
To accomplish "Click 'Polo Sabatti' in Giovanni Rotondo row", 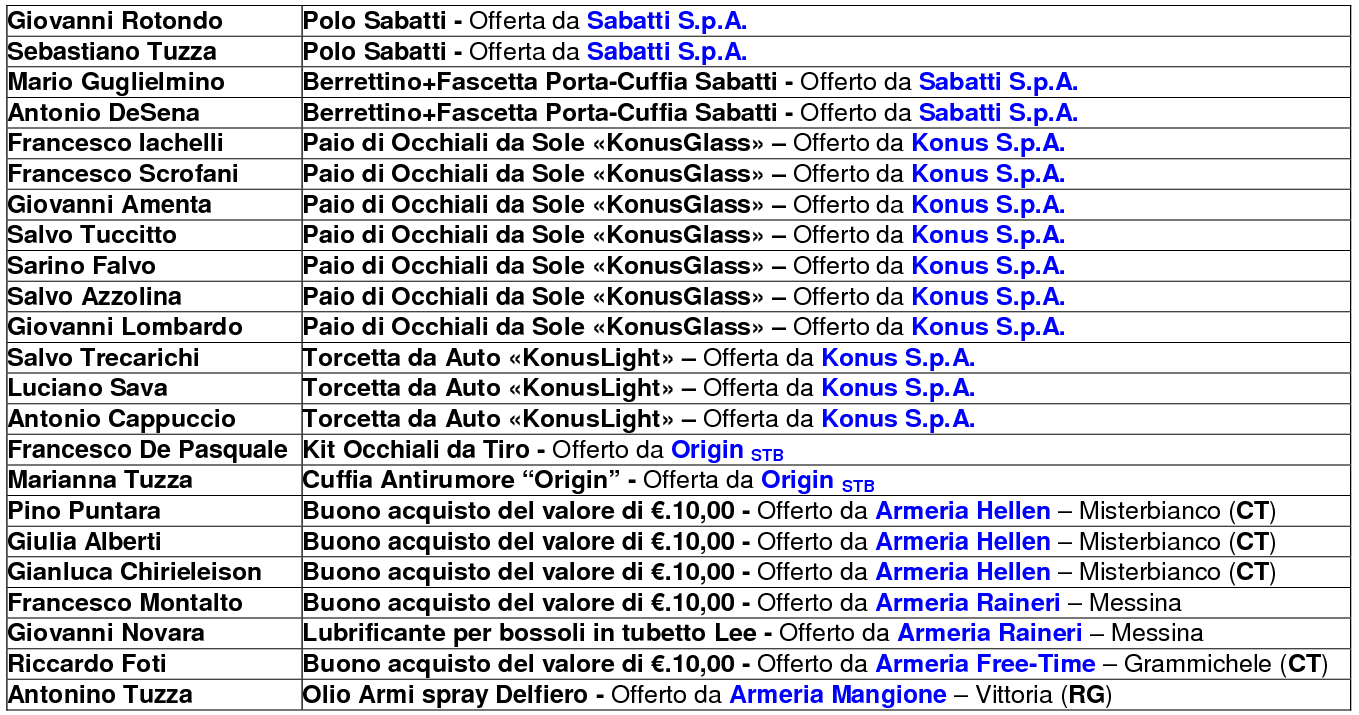I will pyautogui.click(x=375, y=20).
